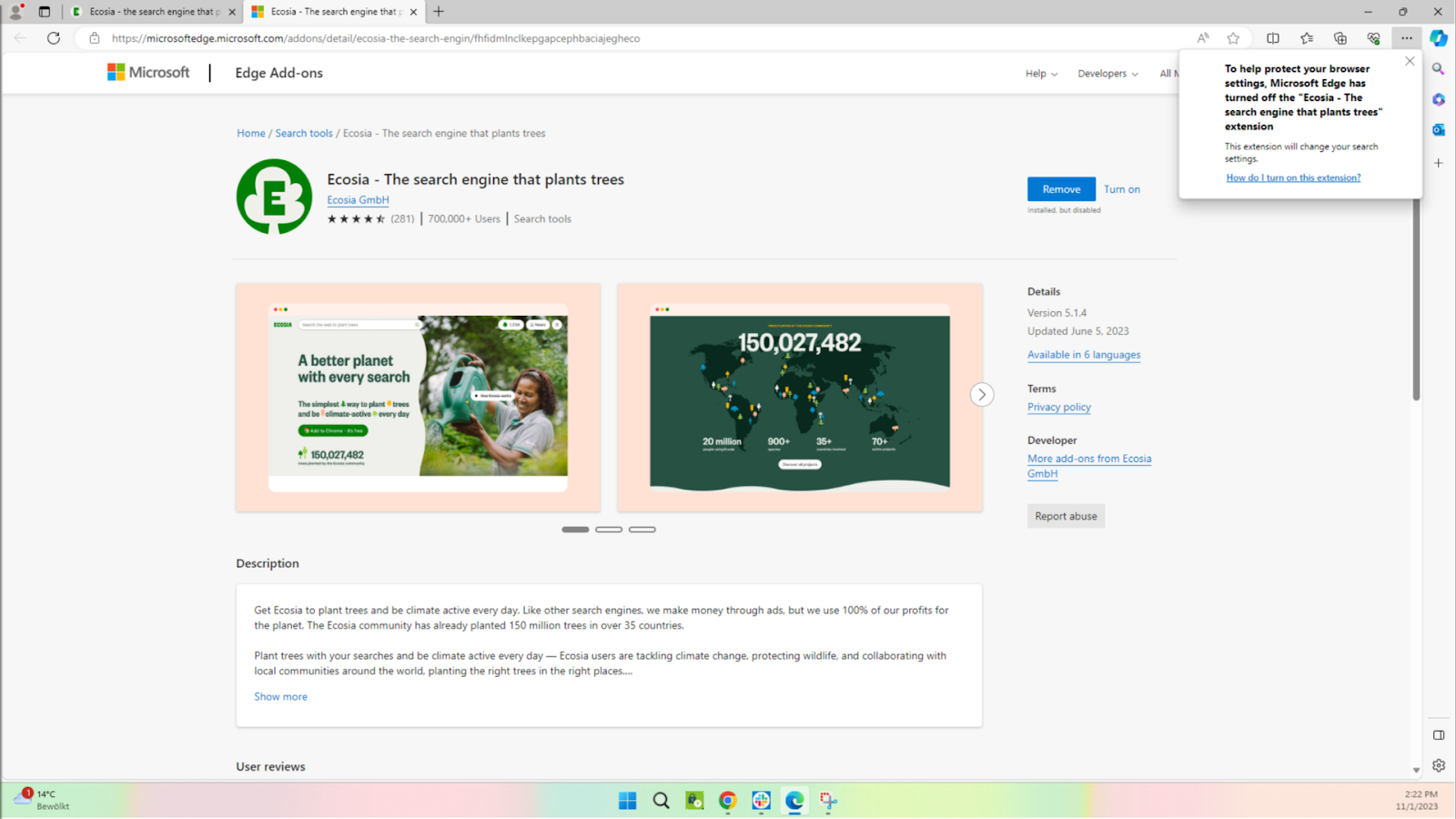Toggle Read aloud icon in address bar
The image size is (1456, 819).
[1203, 38]
